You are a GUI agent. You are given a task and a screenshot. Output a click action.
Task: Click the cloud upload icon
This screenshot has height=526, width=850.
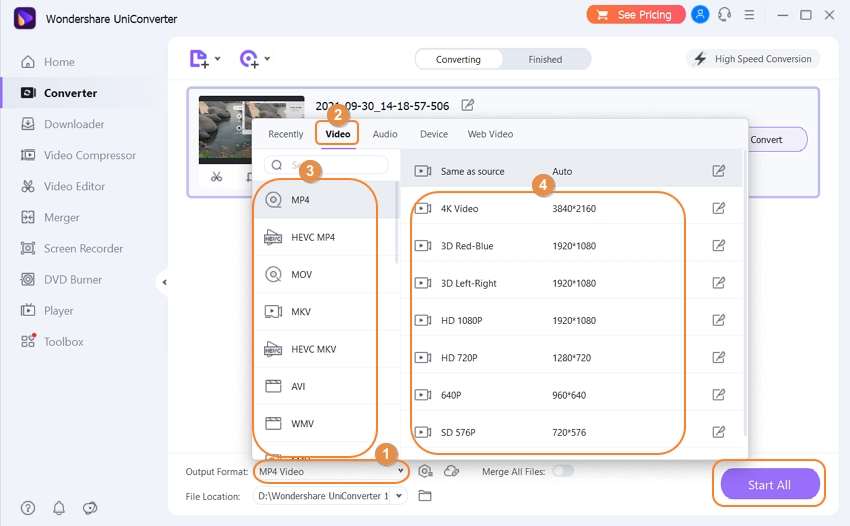point(451,471)
